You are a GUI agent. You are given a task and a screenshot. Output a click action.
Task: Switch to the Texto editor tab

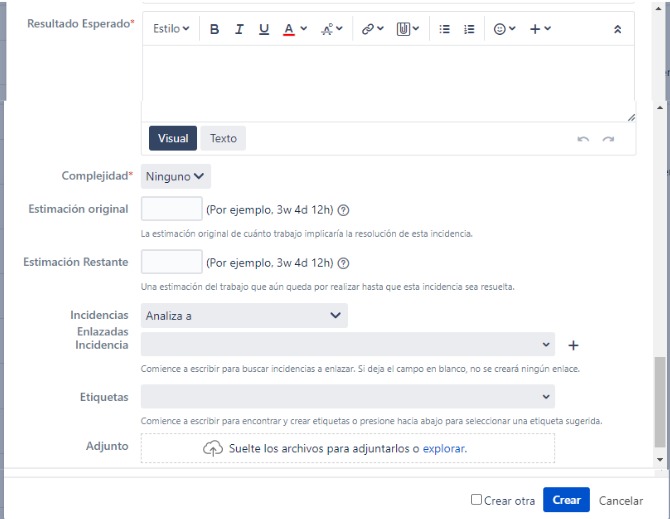[223, 138]
